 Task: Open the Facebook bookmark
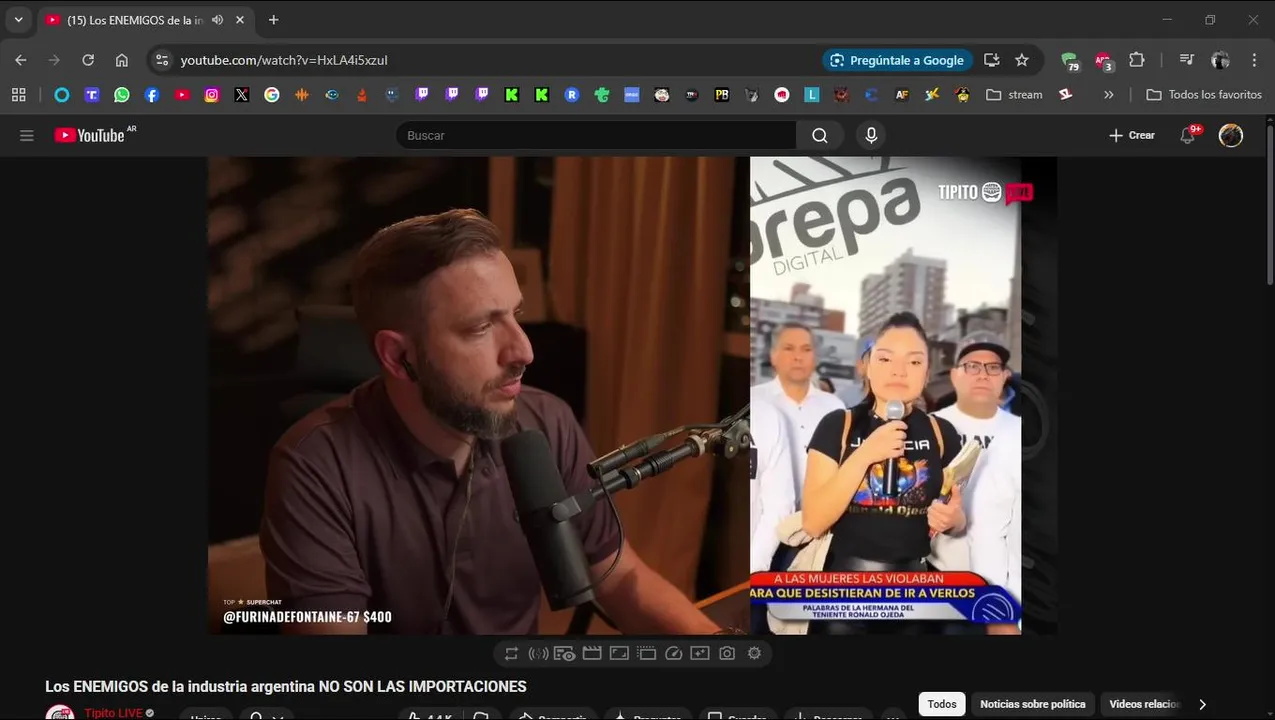(152, 95)
